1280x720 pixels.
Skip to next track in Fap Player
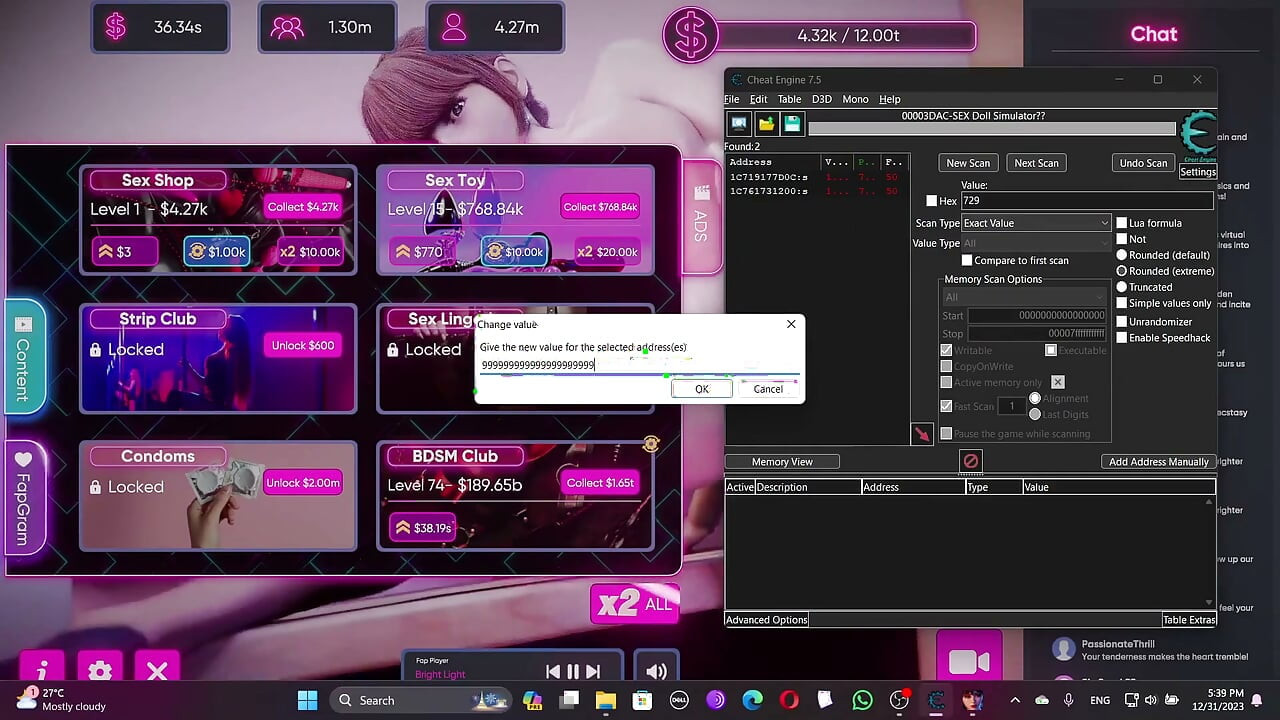(593, 672)
